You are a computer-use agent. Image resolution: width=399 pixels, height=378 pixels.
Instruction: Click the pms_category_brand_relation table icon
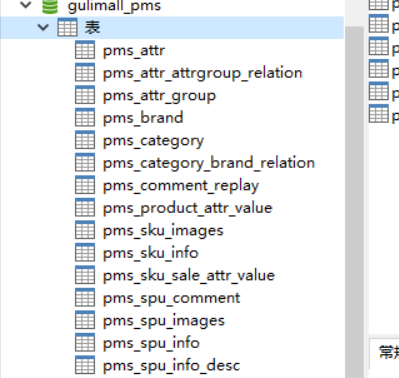point(85,162)
